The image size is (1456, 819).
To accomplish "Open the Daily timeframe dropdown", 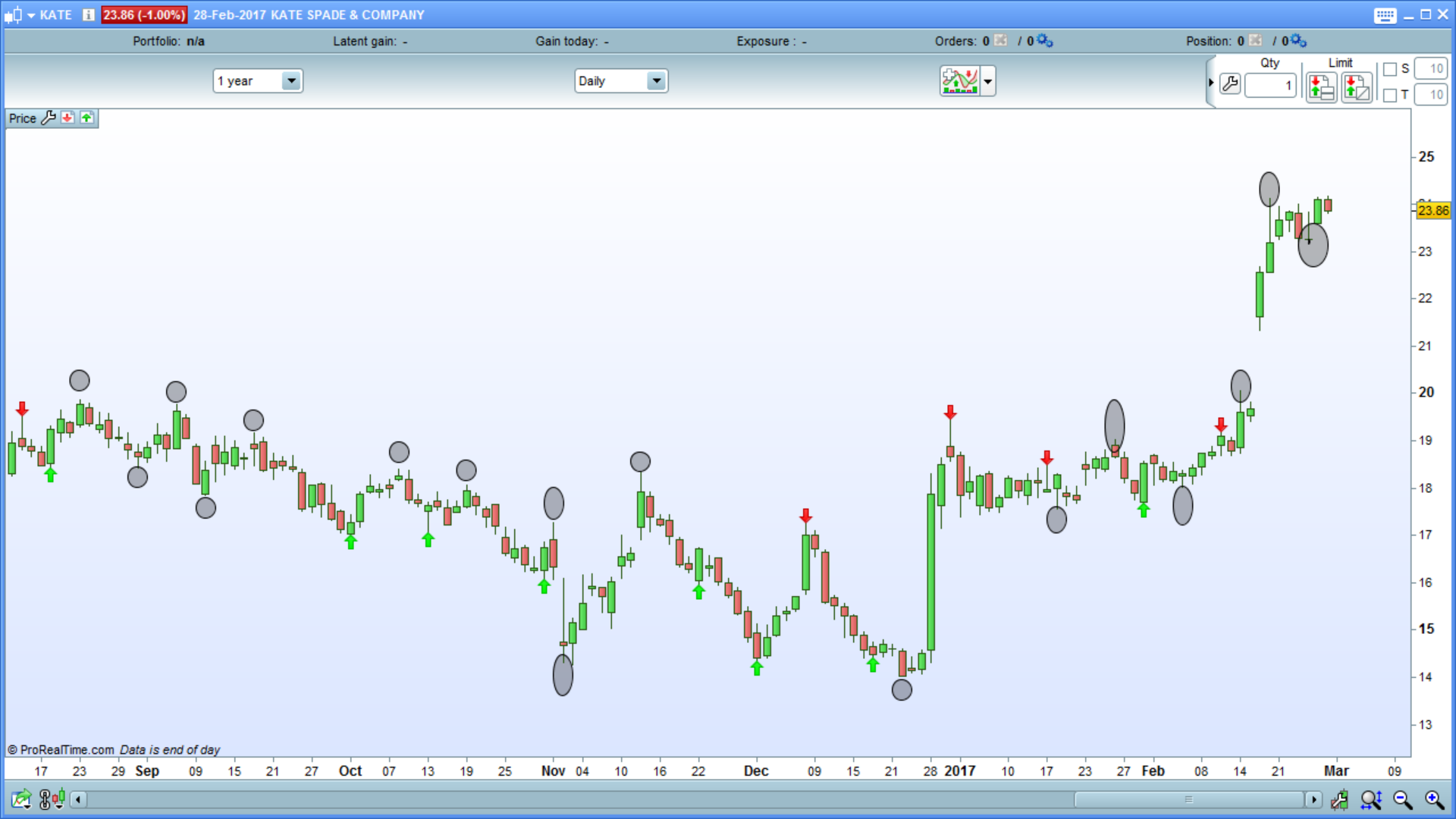I will (656, 80).
